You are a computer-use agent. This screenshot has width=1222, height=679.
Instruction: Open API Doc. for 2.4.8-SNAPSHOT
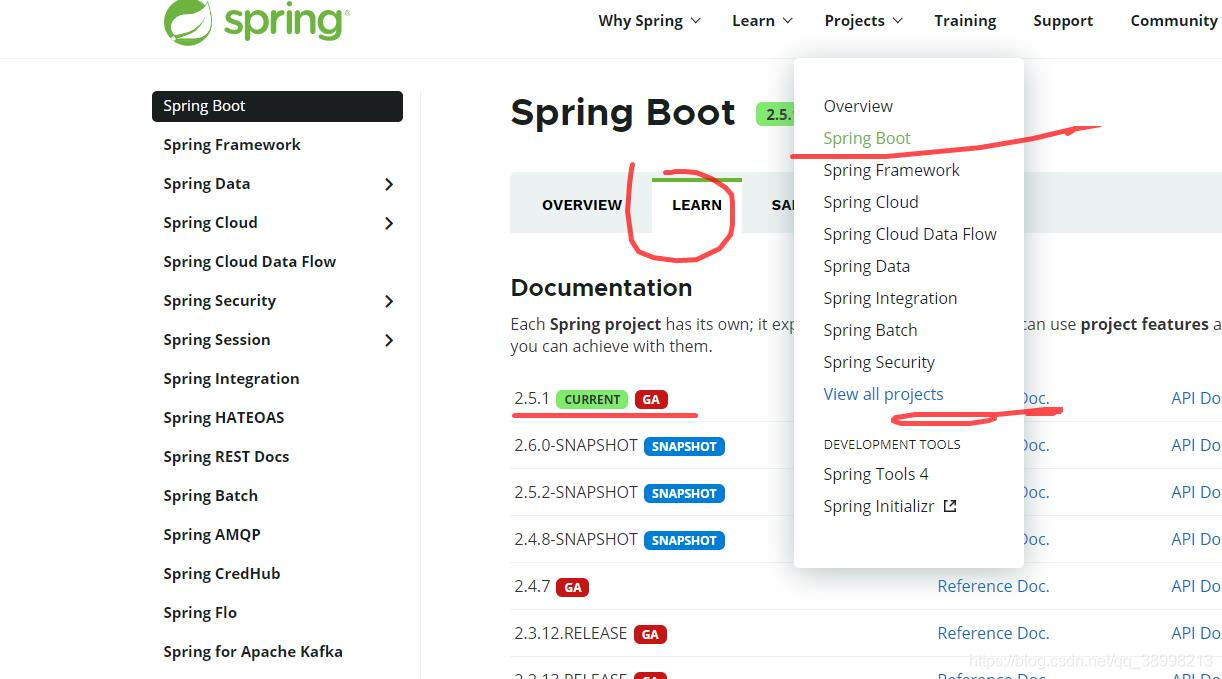pos(1196,539)
